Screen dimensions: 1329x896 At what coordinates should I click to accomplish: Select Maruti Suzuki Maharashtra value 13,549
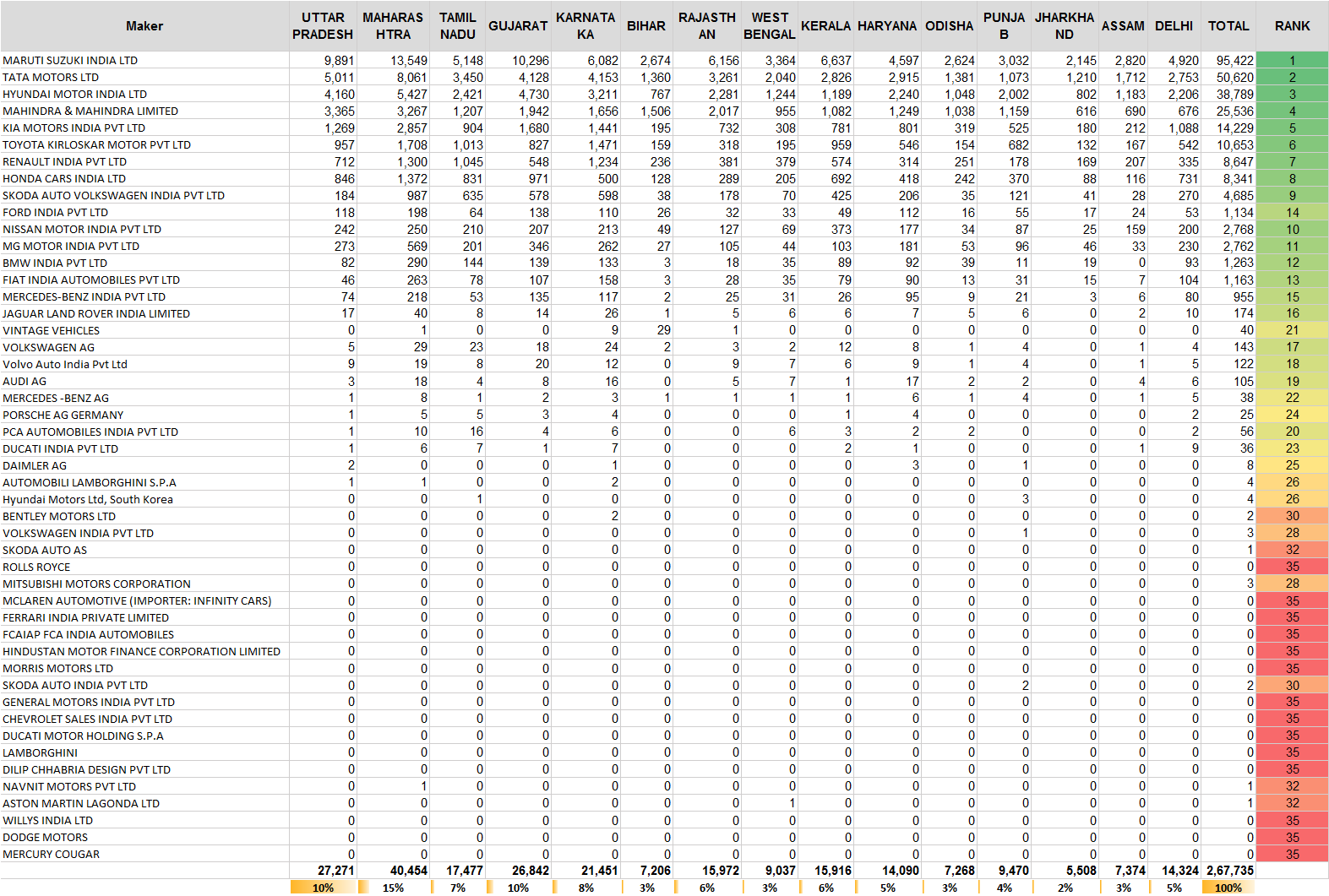[393, 60]
